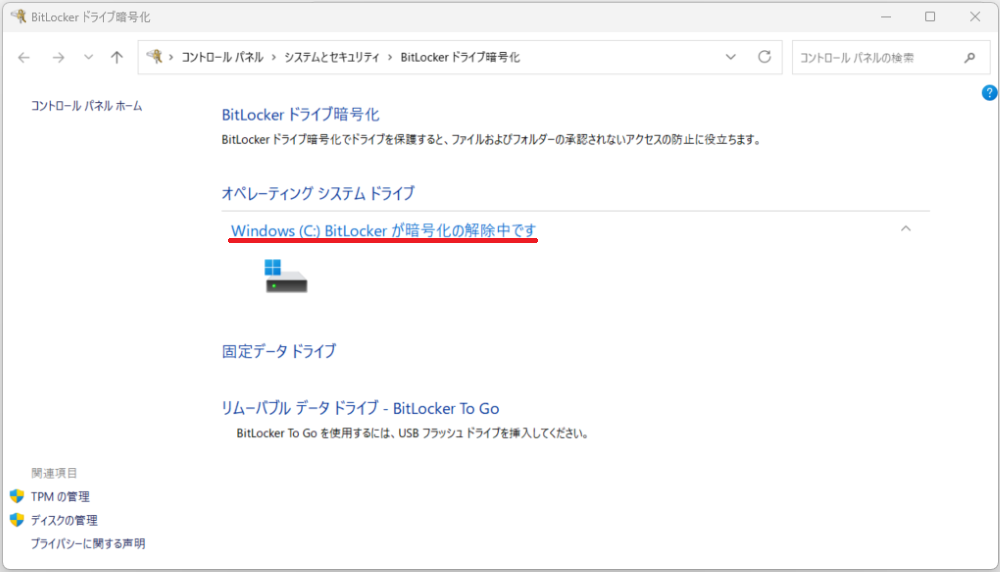Open the arrow after コントロール パネル breadcrumb

tap(273, 58)
